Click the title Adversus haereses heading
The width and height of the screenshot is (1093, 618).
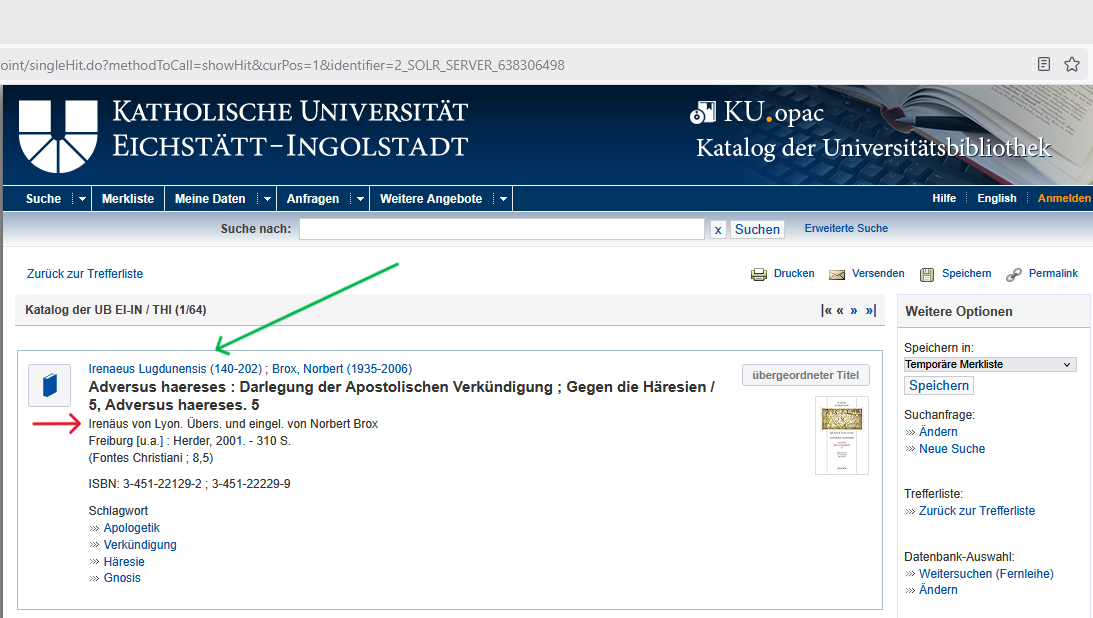402,396
